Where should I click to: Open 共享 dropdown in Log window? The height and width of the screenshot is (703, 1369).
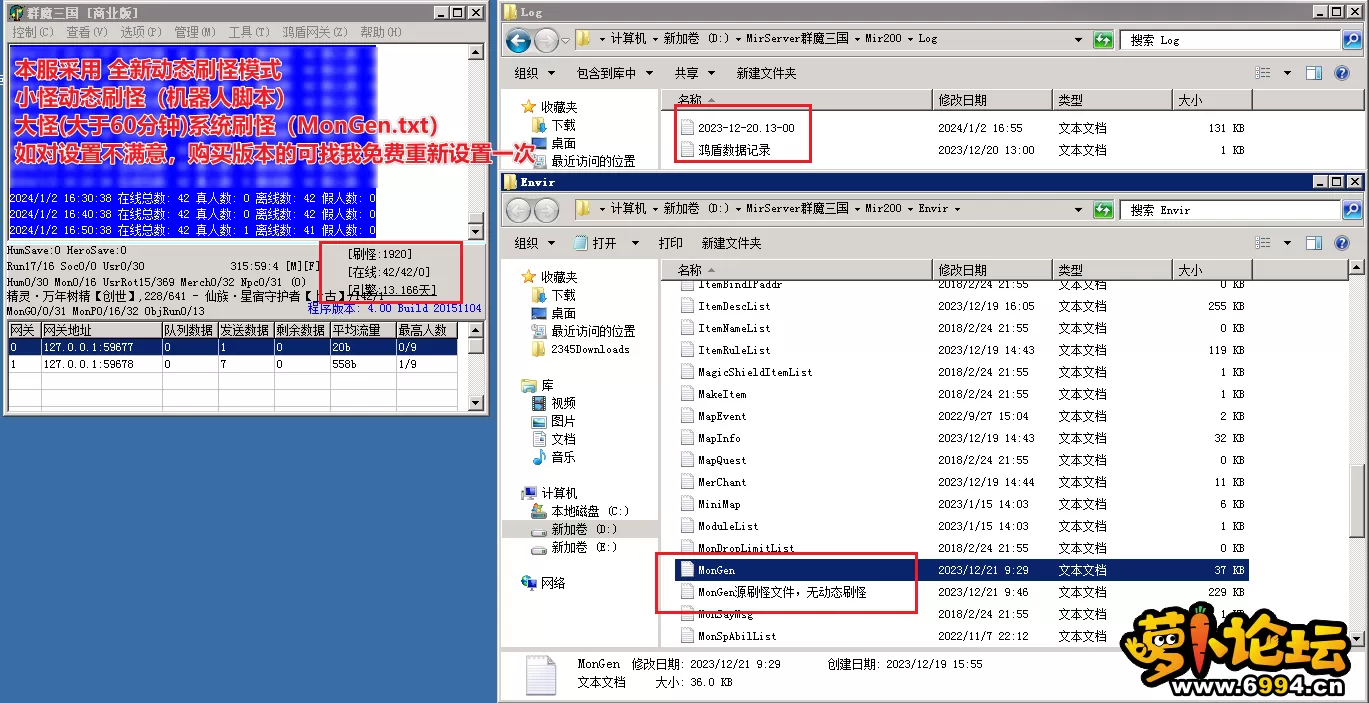coord(693,73)
